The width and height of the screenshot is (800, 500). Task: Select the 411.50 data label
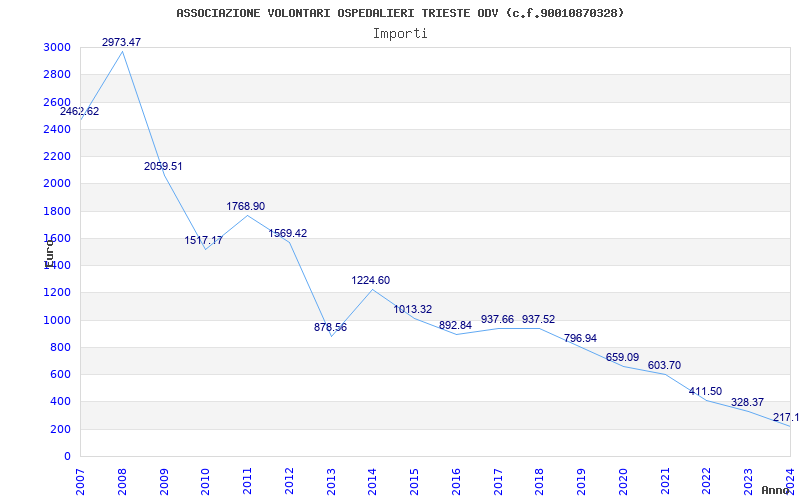click(705, 391)
